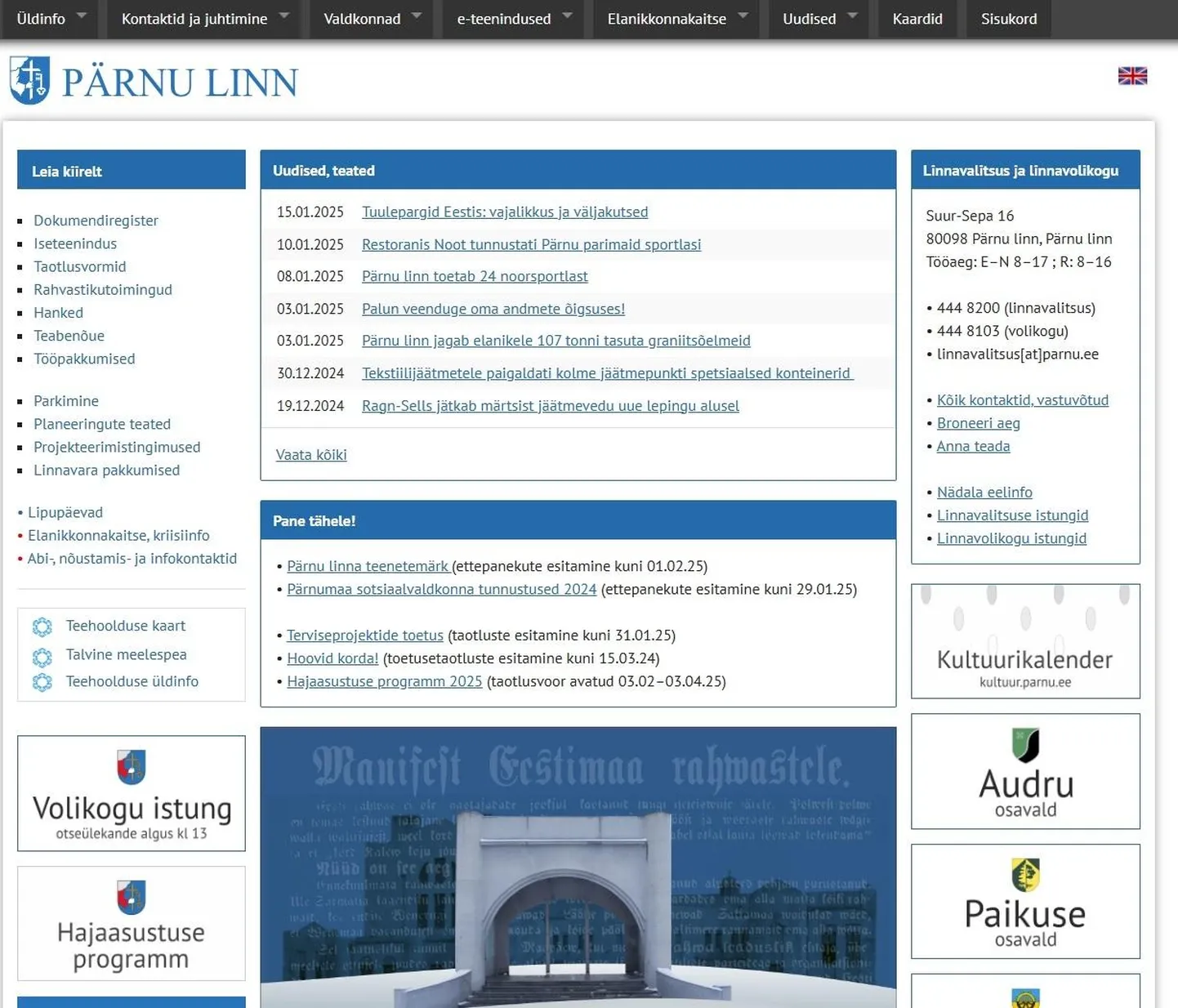
Task: Open news about Restoranis Noot sportlasi
Action: point(531,244)
